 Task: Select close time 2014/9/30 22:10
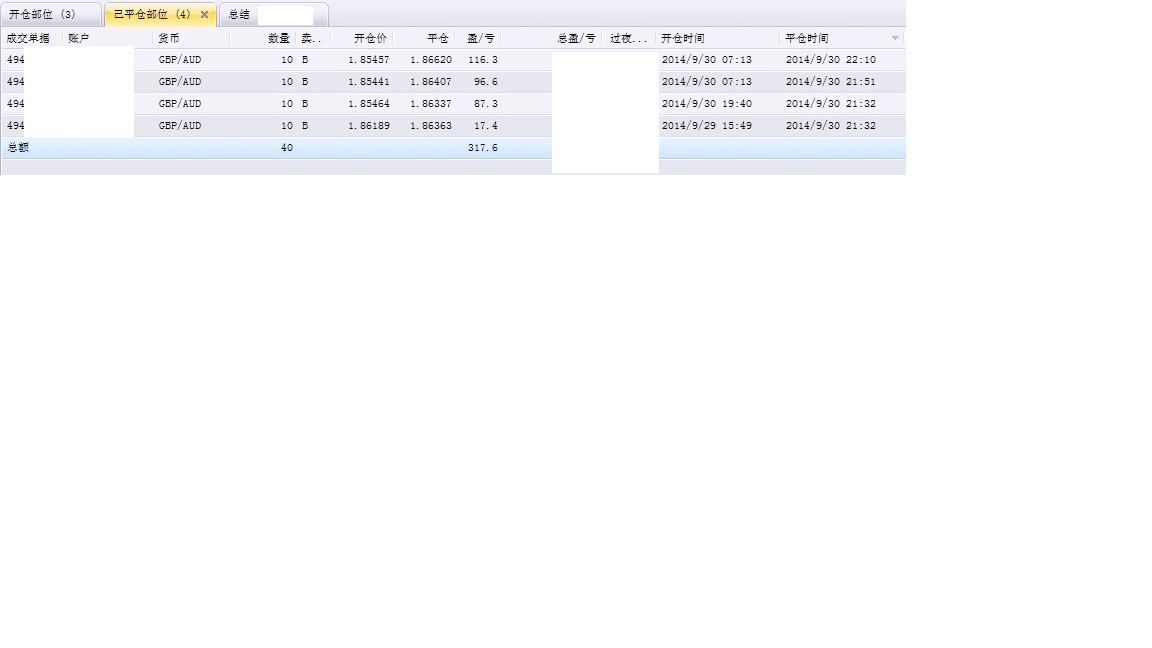[x=830, y=60]
